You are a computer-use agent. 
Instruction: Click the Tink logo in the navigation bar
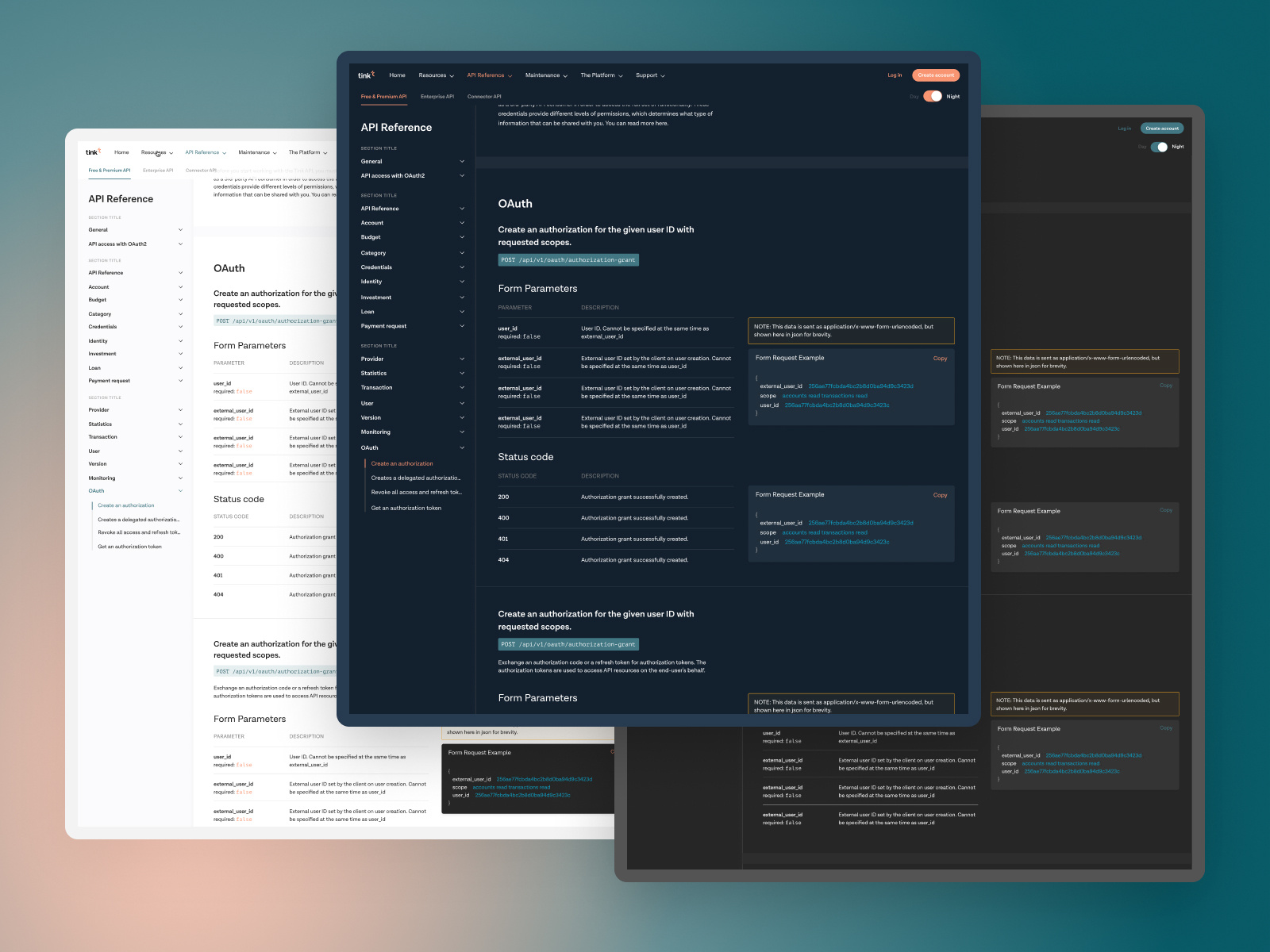368,75
